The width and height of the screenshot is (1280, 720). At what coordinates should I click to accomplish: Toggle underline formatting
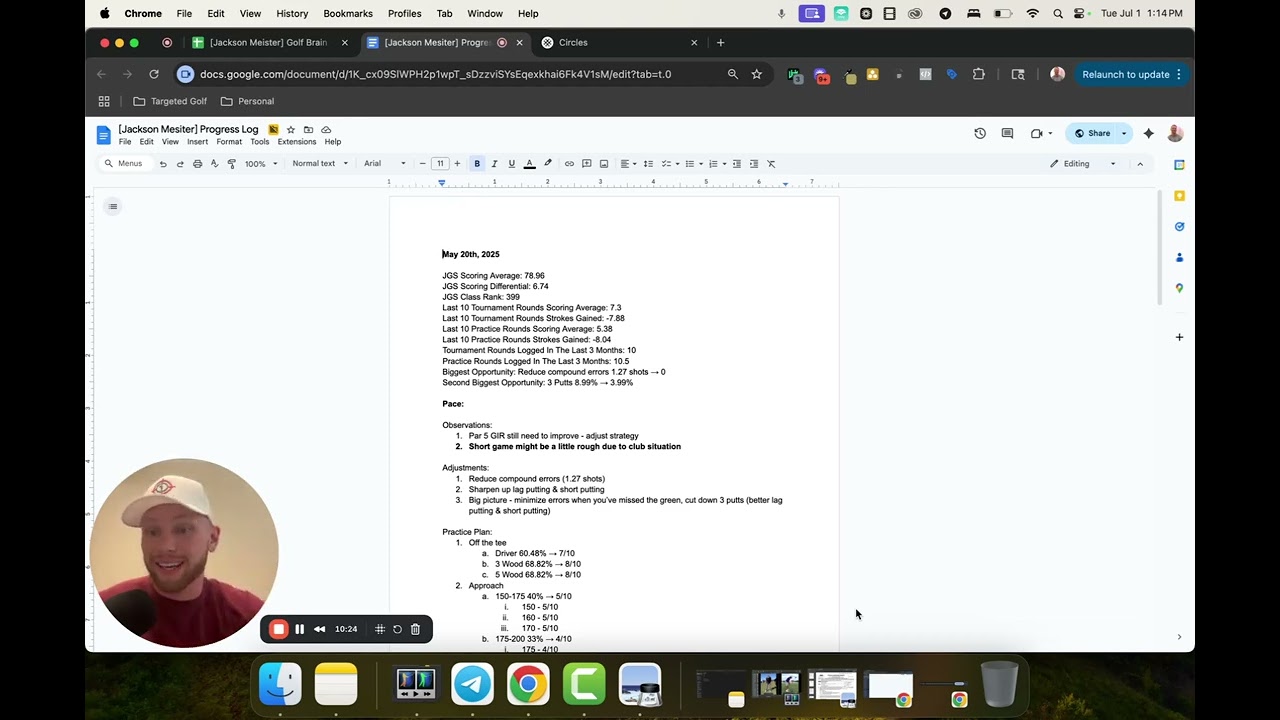click(x=511, y=164)
